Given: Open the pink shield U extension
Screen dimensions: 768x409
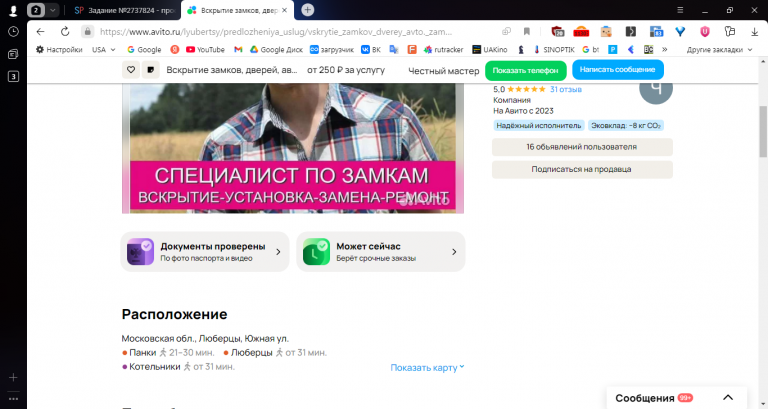Looking at the screenshot, I should pyautogui.click(x=704, y=31).
